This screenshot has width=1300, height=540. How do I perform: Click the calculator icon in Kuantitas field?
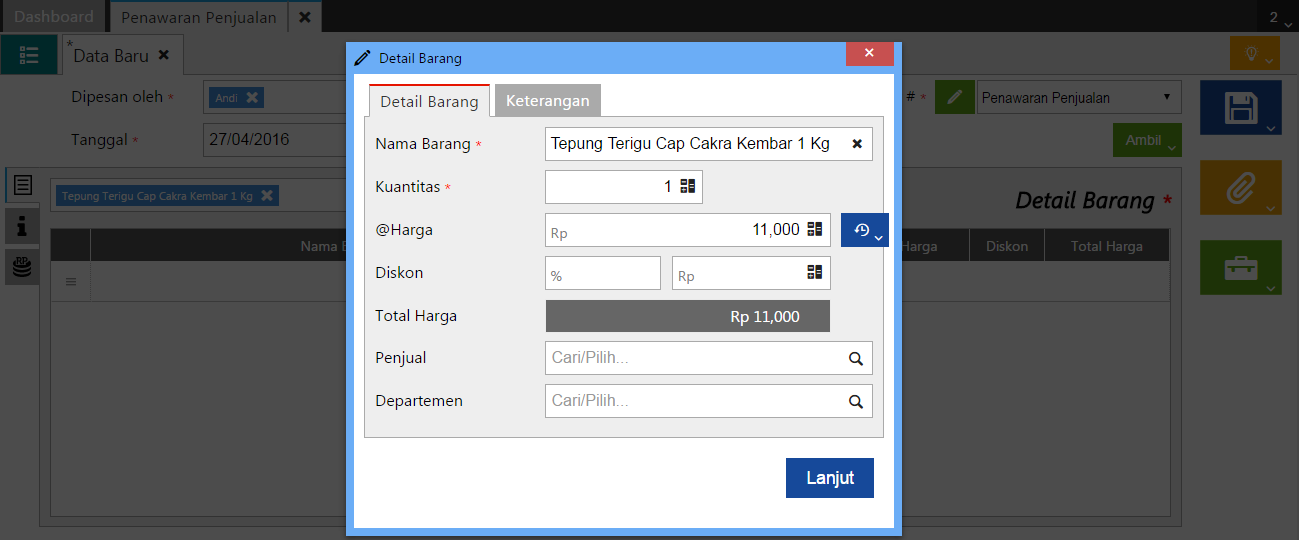(688, 187)
